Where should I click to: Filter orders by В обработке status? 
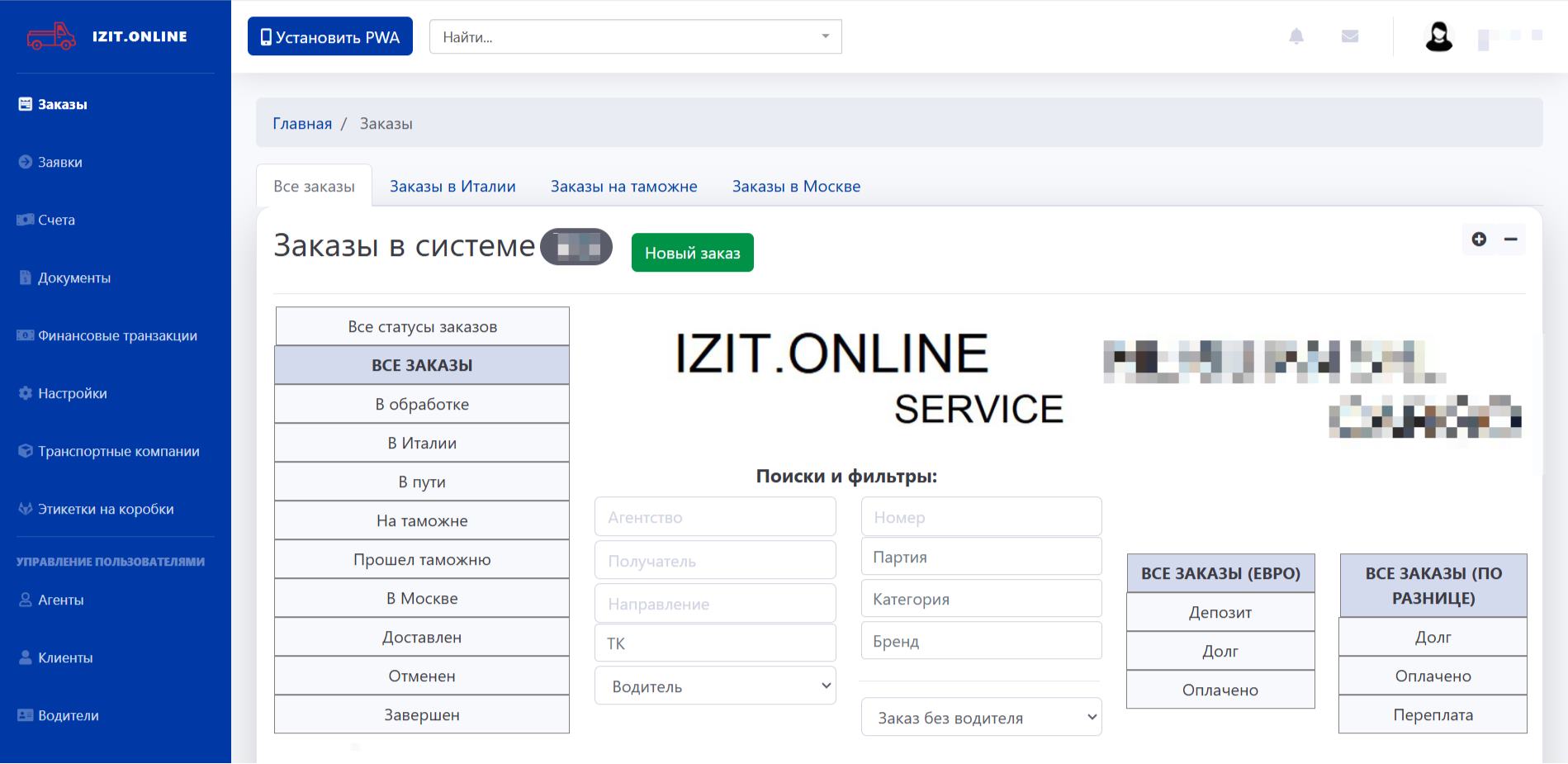(422, 404)
